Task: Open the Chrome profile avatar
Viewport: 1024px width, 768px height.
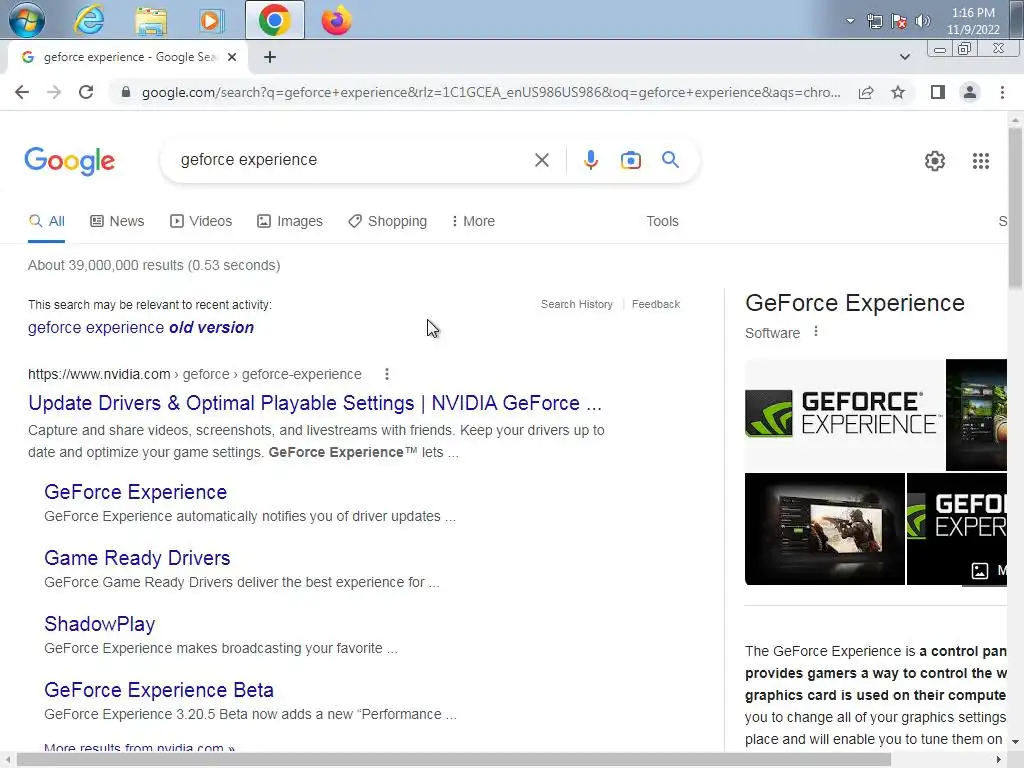Action: (970, 92)
